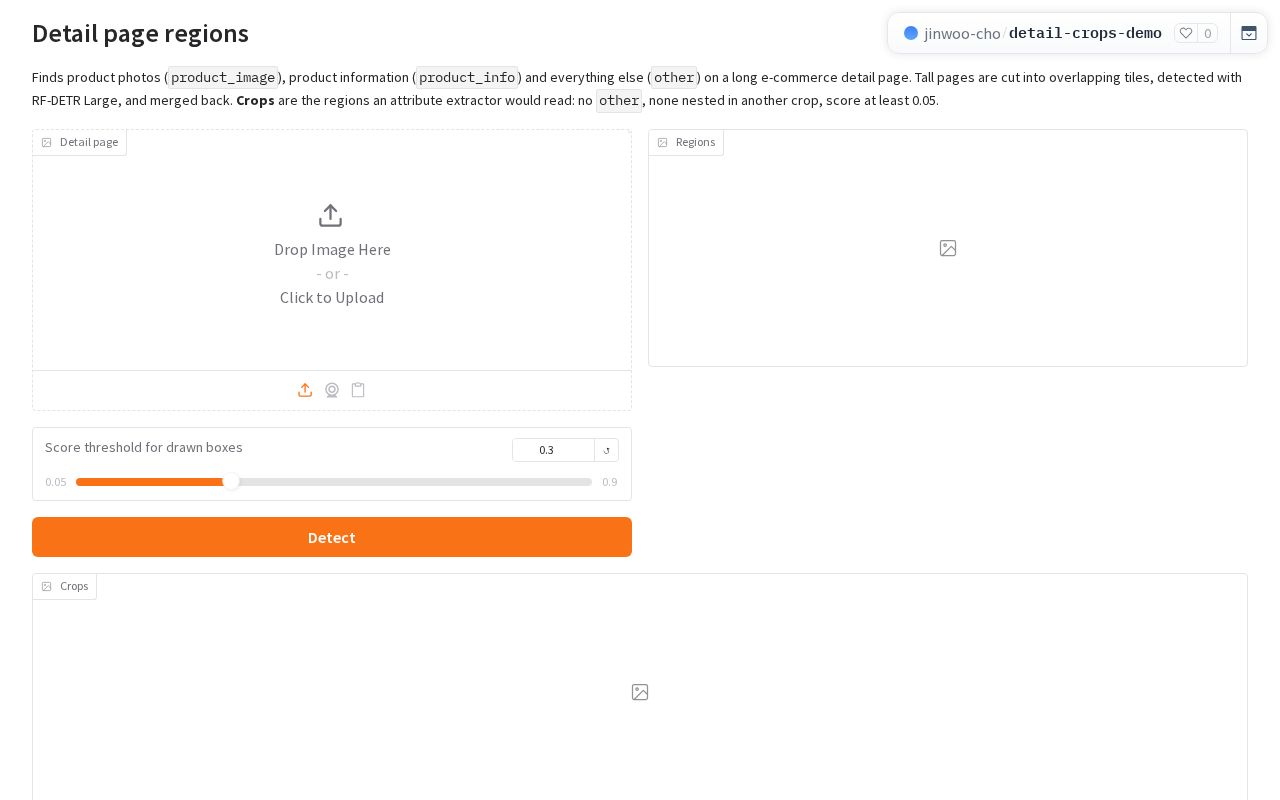Select the clipboard paste source icon
Viewport: 1280px width, 800px height.
click(x=358, y=390)
